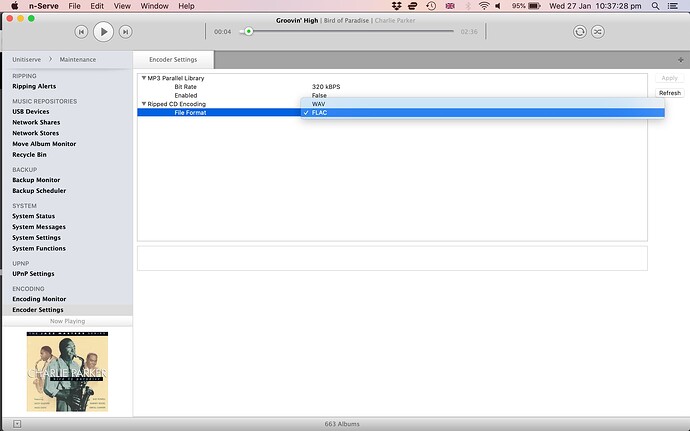Open Recycle Bin in sidebar
Image resolution: width=690 pixels, height=431 pixels.
click(29, 155)
